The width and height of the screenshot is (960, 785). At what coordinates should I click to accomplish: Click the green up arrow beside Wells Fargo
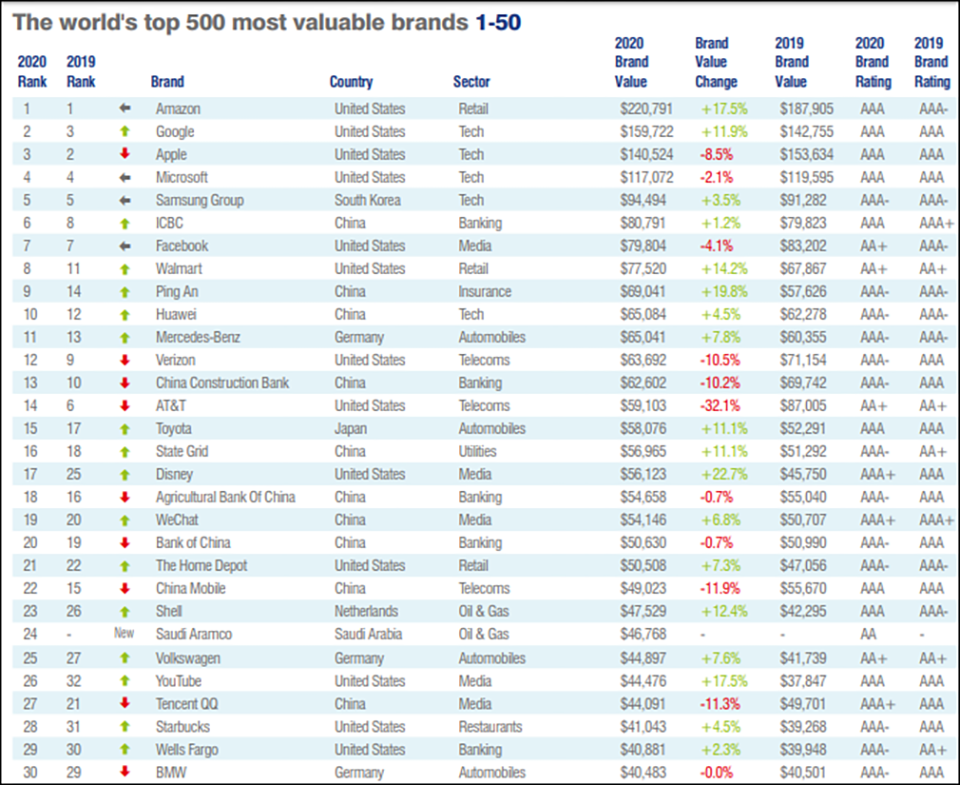click(125, 749)
